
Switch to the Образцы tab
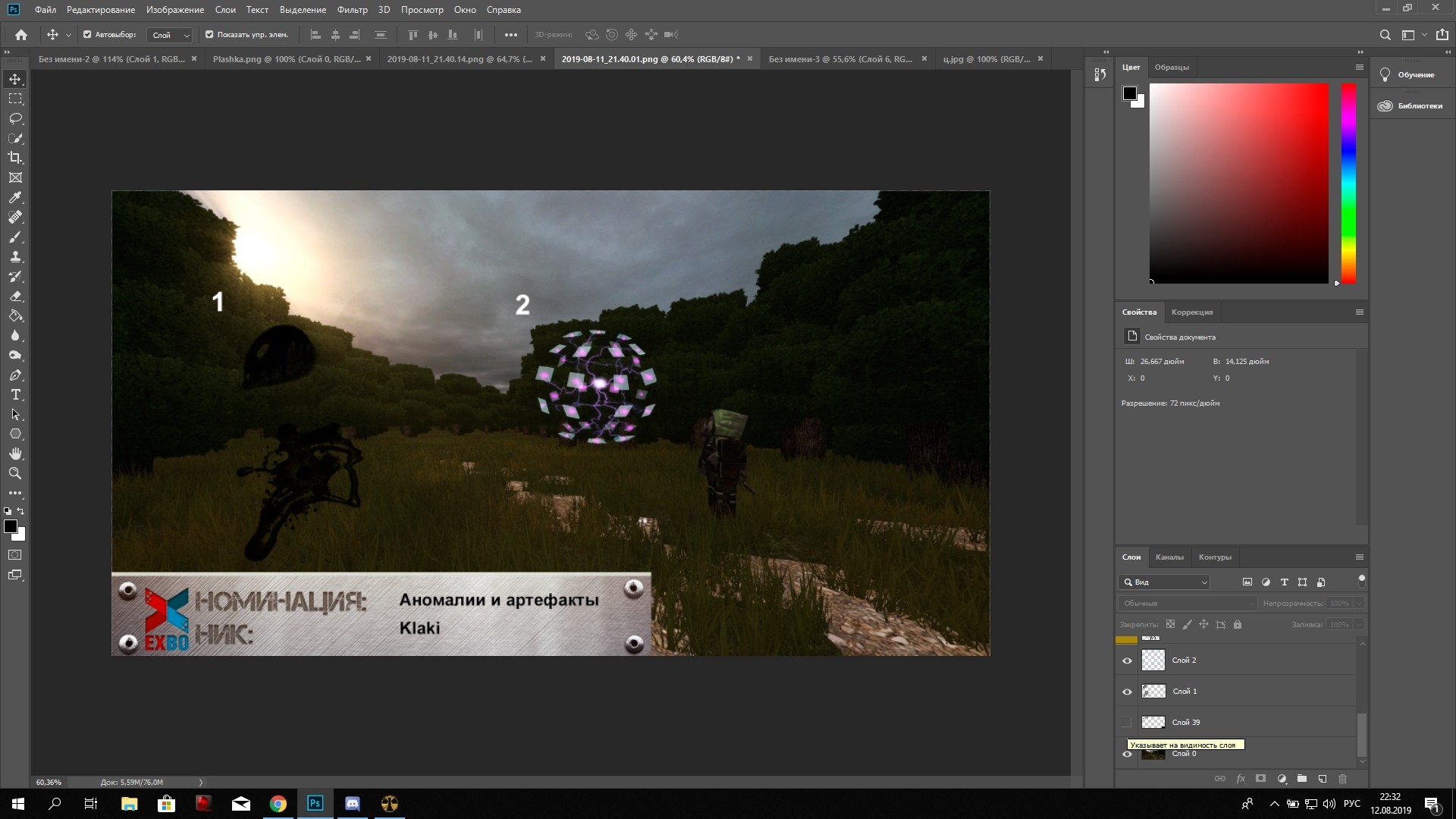pos(1172,67)
